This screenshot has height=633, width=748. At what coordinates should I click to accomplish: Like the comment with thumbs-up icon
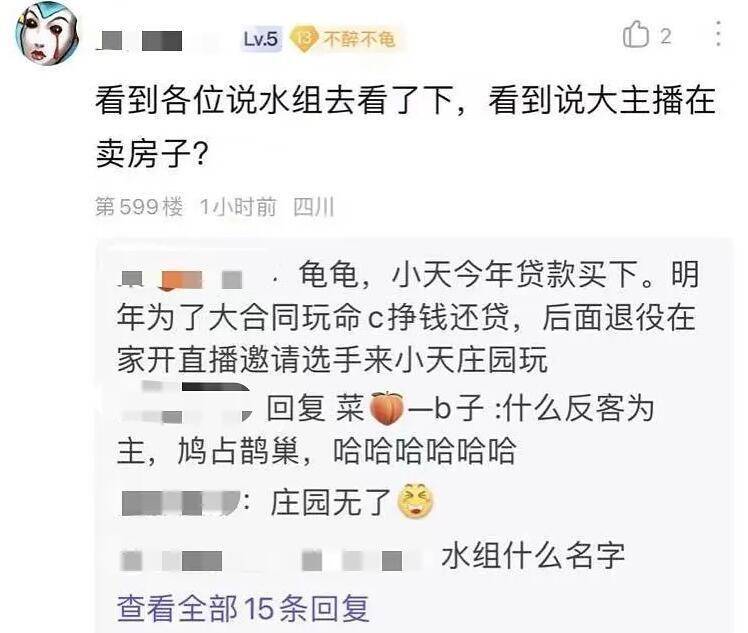(x=636, y=35)
